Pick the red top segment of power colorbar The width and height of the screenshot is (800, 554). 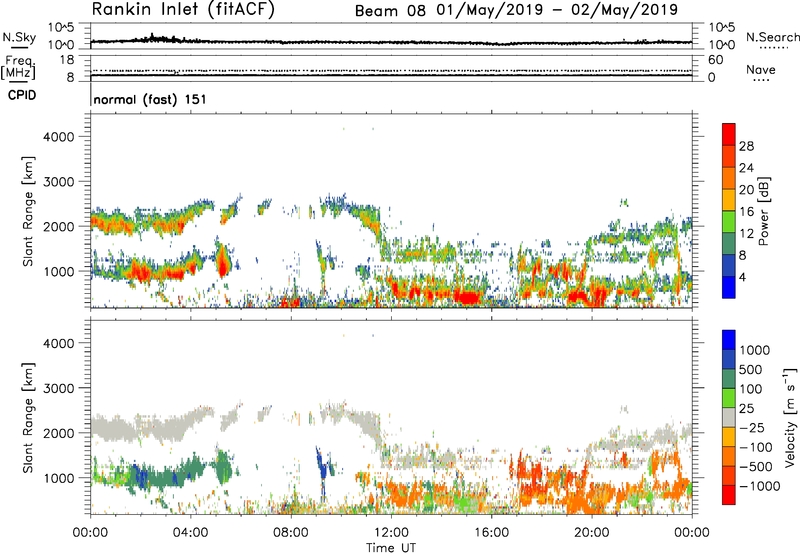tap(729, 134)
